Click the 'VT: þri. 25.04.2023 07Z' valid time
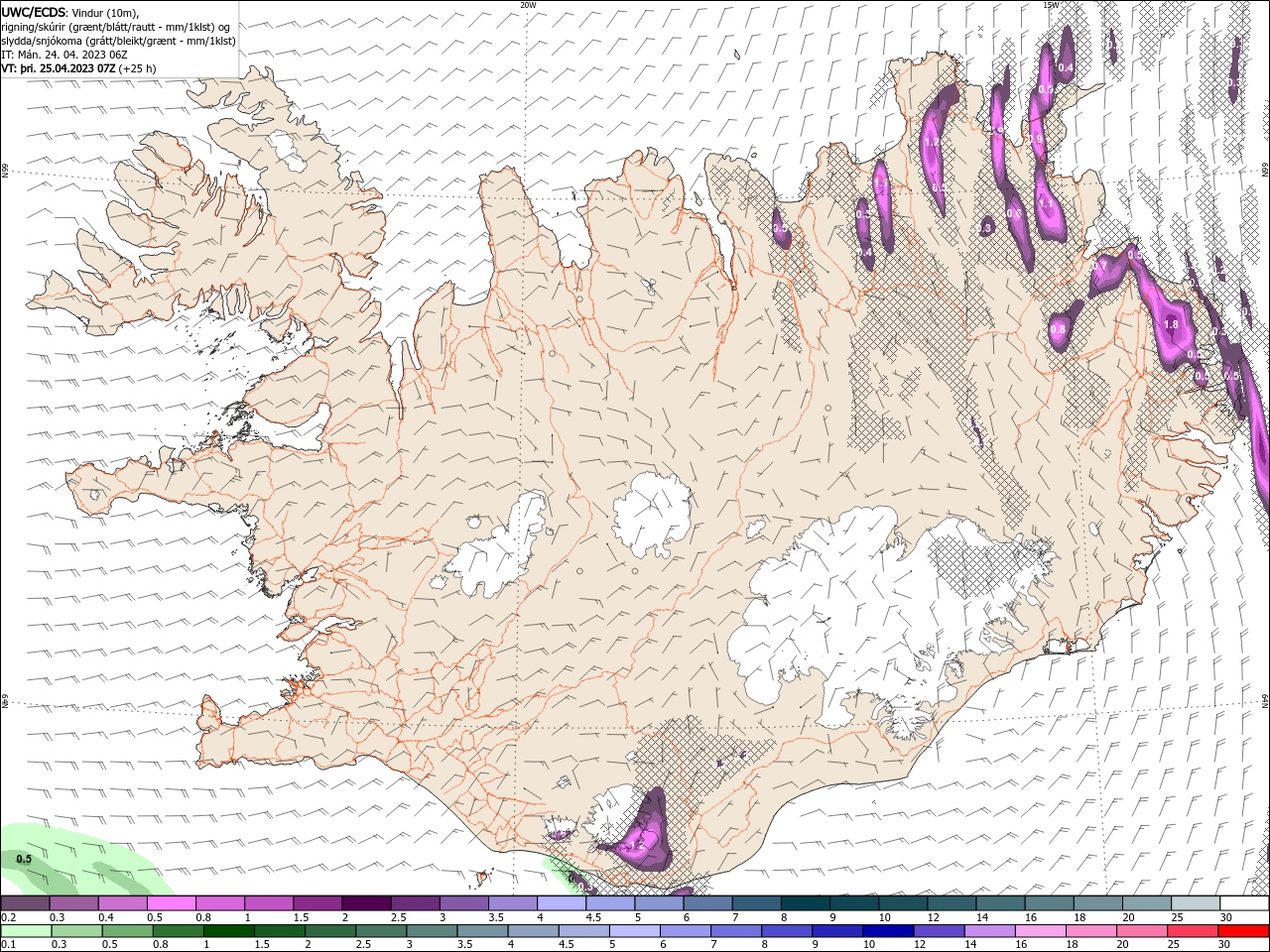The width and height of the screenshot is (1270, 952). click(59, 68)
